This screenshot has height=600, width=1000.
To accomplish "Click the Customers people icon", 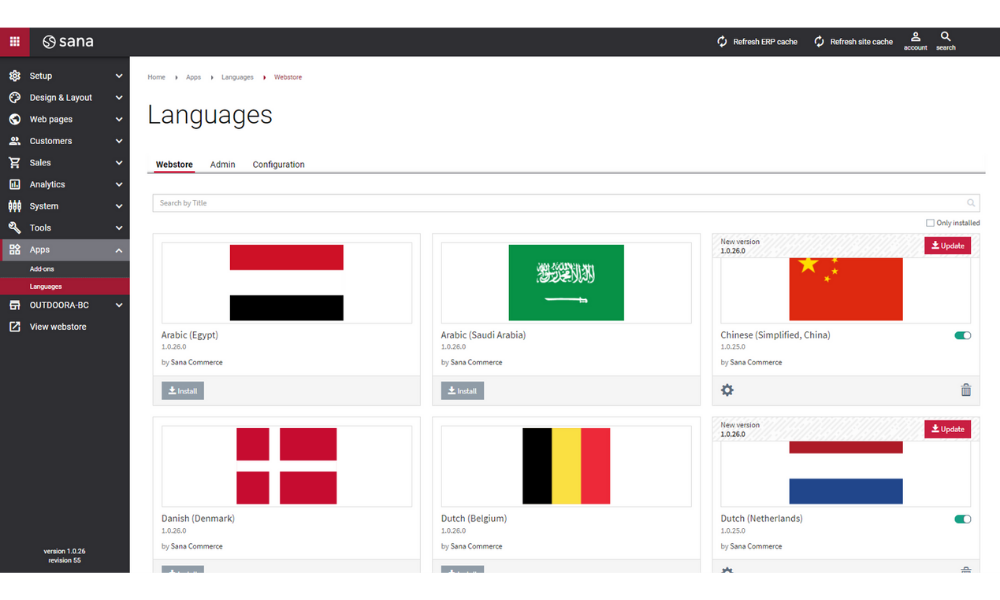I will pos(15,141).
